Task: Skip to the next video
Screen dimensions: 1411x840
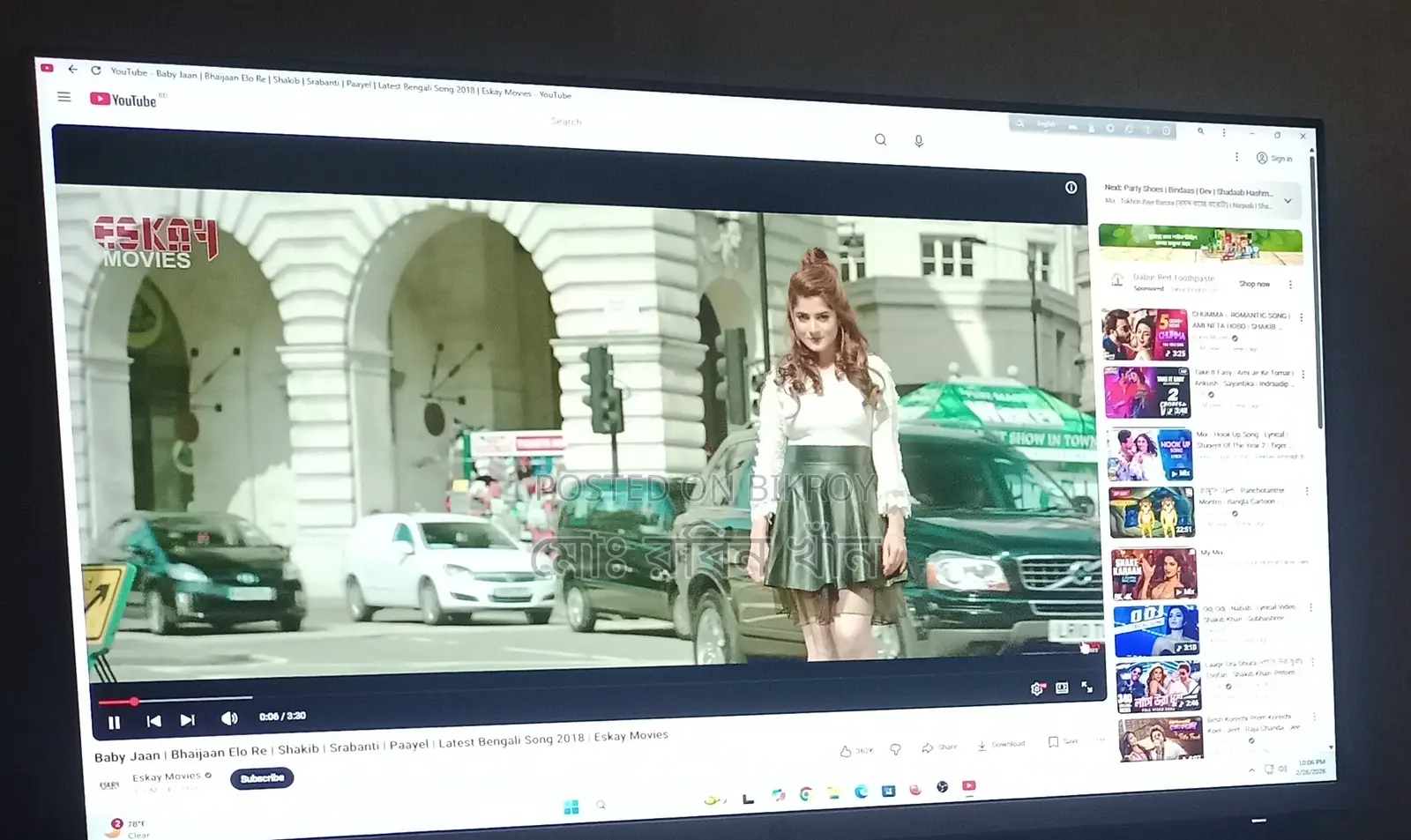Action: pyautogui.click(x=187, y=720)
